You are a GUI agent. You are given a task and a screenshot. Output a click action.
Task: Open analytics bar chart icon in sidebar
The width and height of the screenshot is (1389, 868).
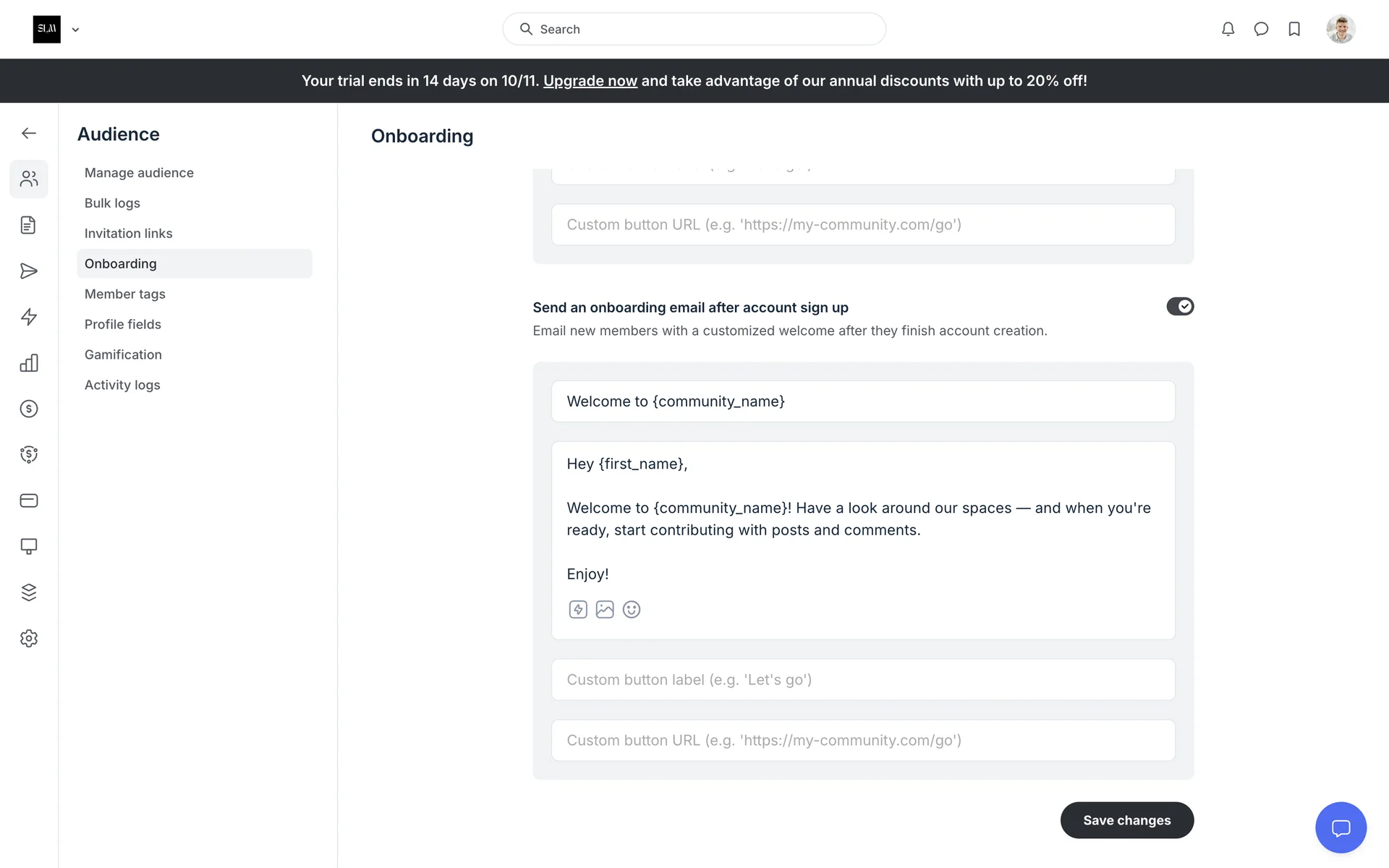click(29, 363)
